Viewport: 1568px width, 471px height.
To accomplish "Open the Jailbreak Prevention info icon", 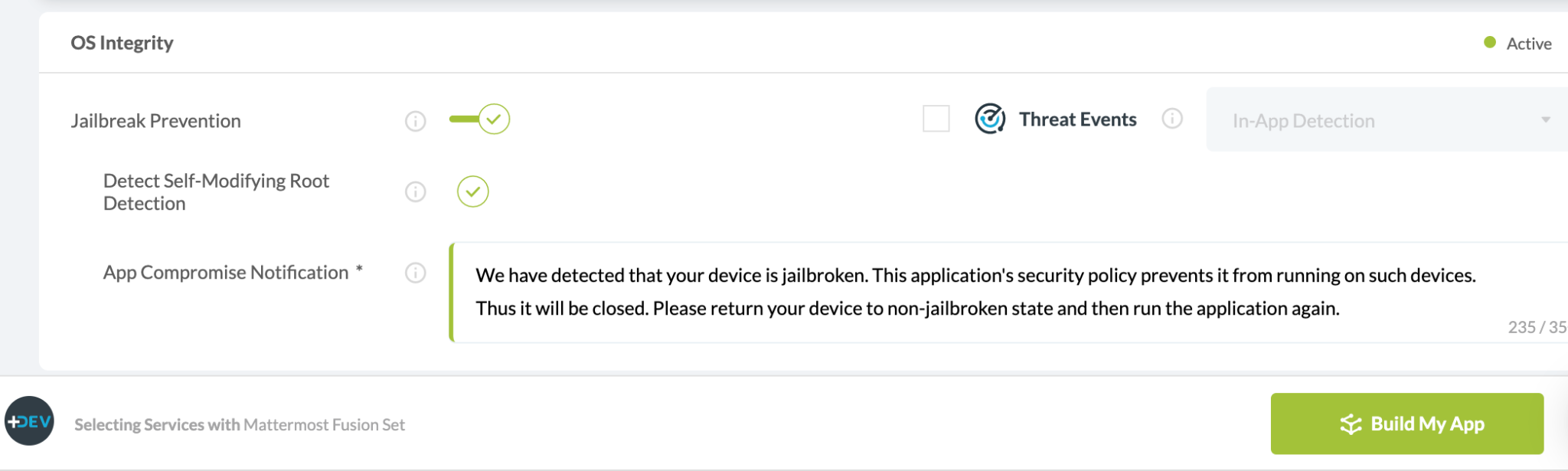I will pyautogui.click(x=415, y=121).
